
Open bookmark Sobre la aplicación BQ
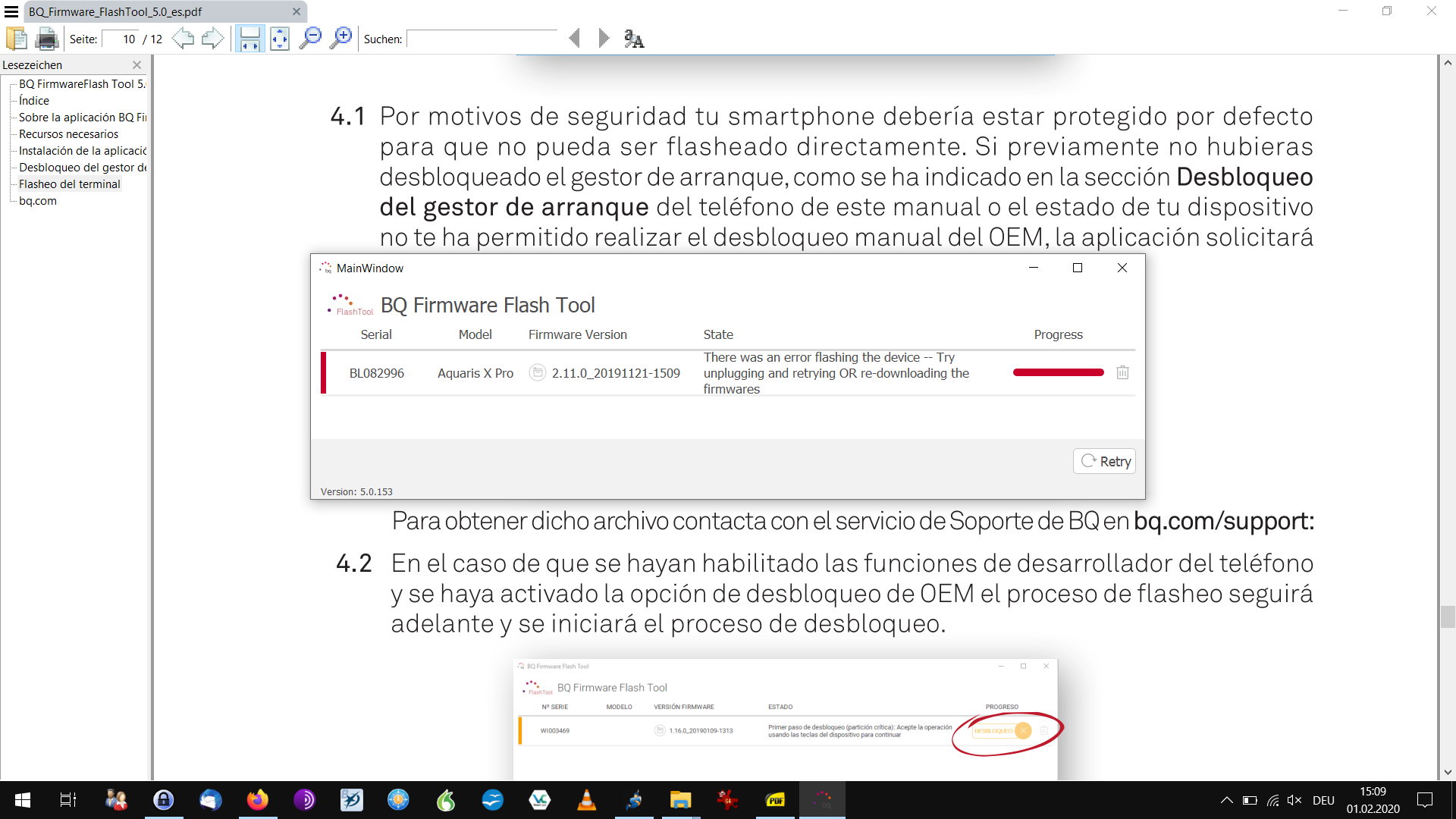(x=83, y=118)
